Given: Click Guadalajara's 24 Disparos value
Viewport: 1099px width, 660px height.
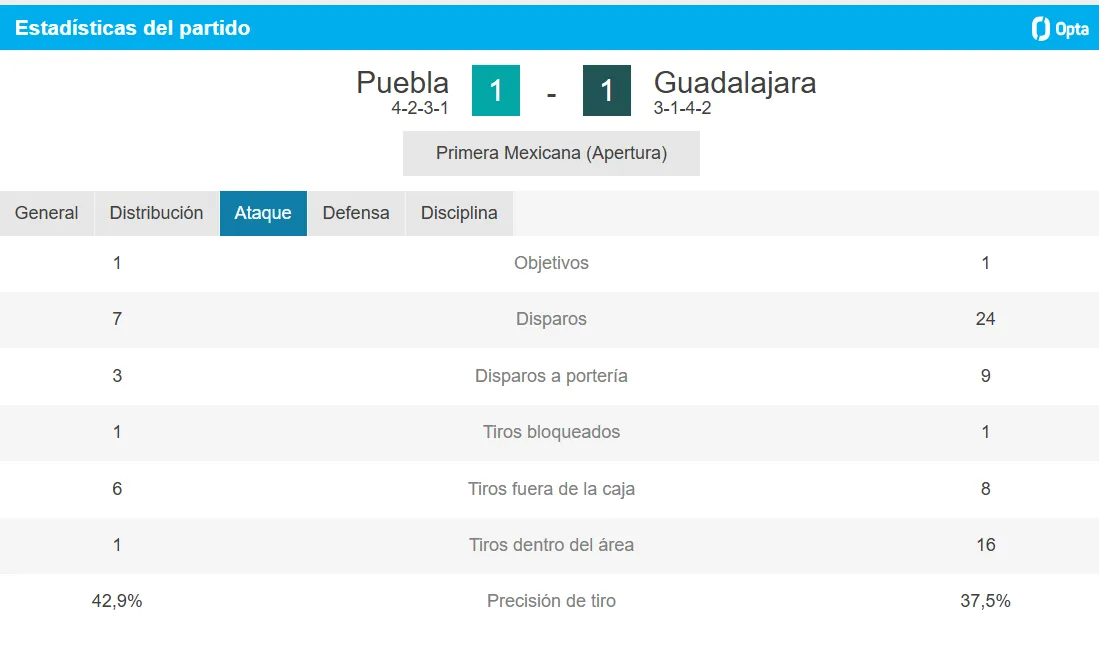Looking at the screenshot, I should pos(985,319).
